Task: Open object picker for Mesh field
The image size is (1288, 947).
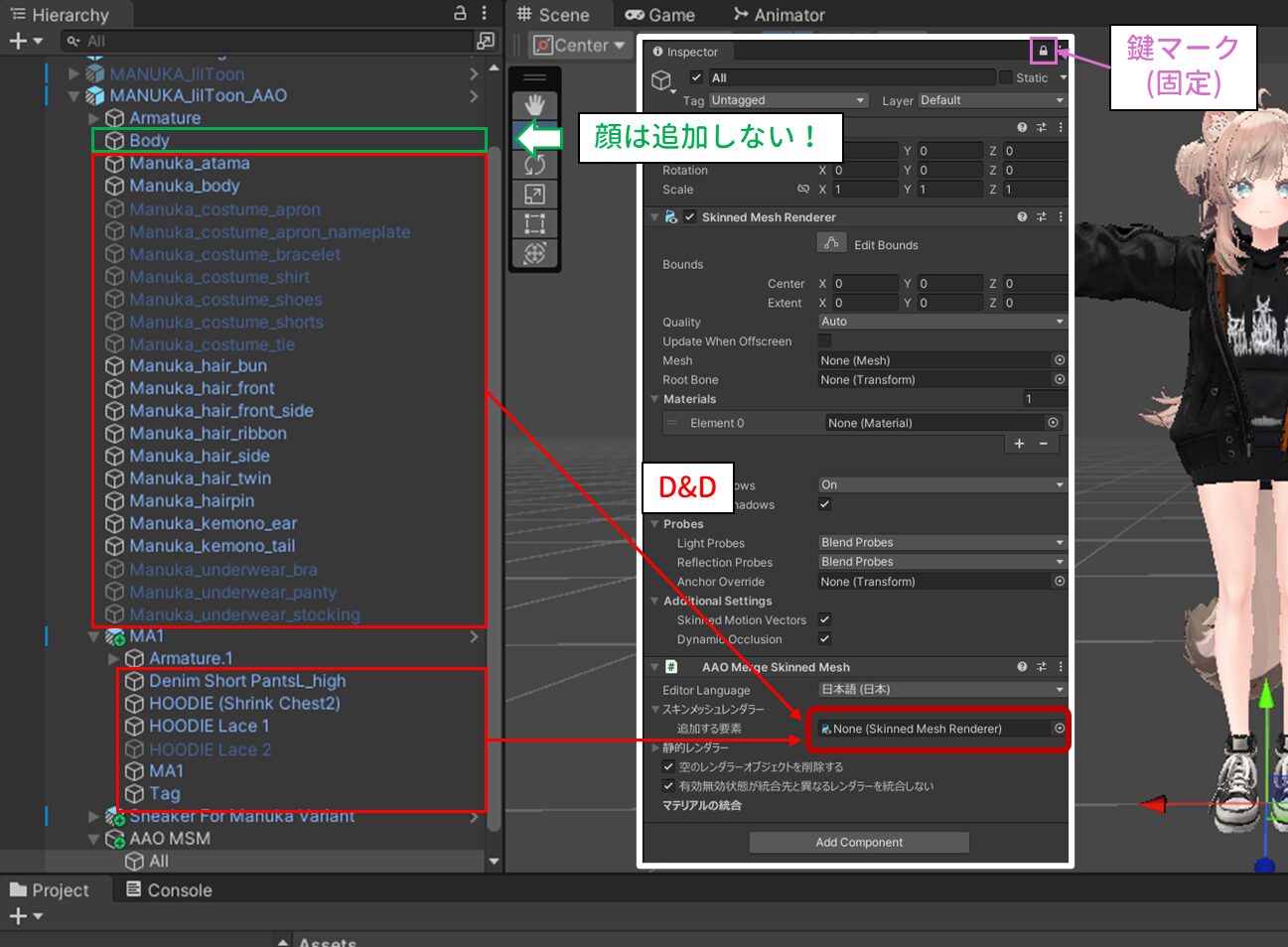Action: [x=1060, y=360]
